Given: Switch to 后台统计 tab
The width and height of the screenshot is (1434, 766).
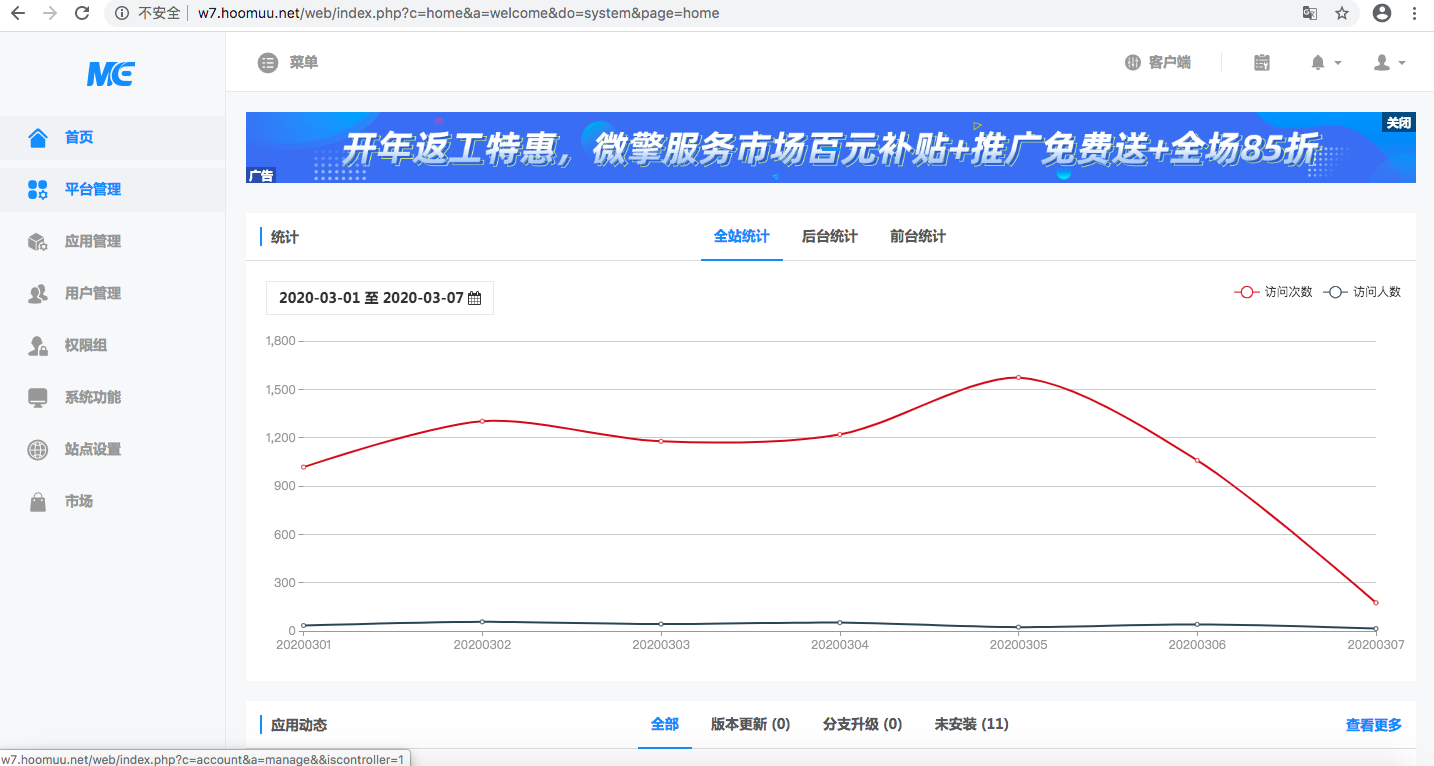Looking at the screenshot, I should [830, 237].
